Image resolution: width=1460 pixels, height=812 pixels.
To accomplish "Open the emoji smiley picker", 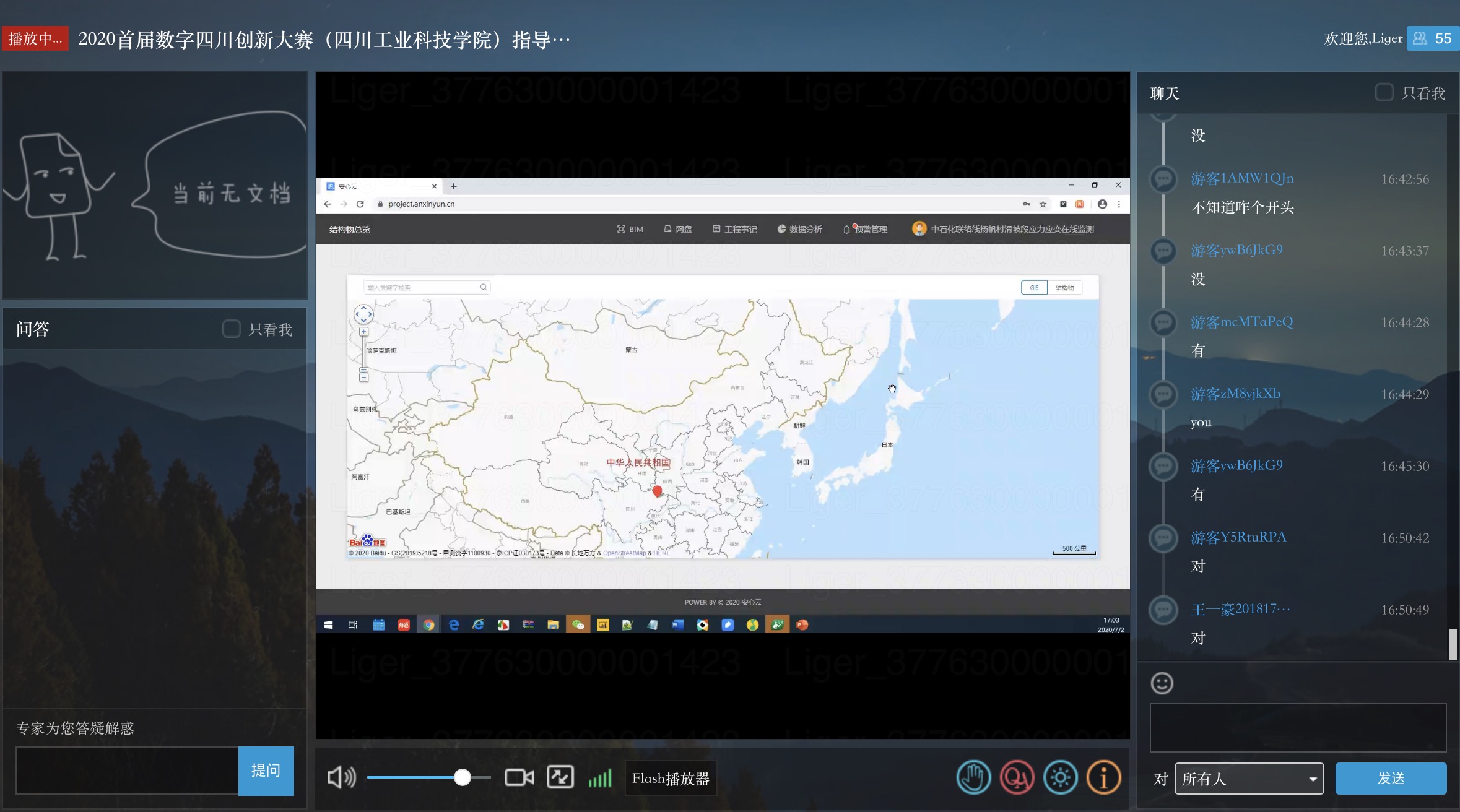I will 1162,683.
